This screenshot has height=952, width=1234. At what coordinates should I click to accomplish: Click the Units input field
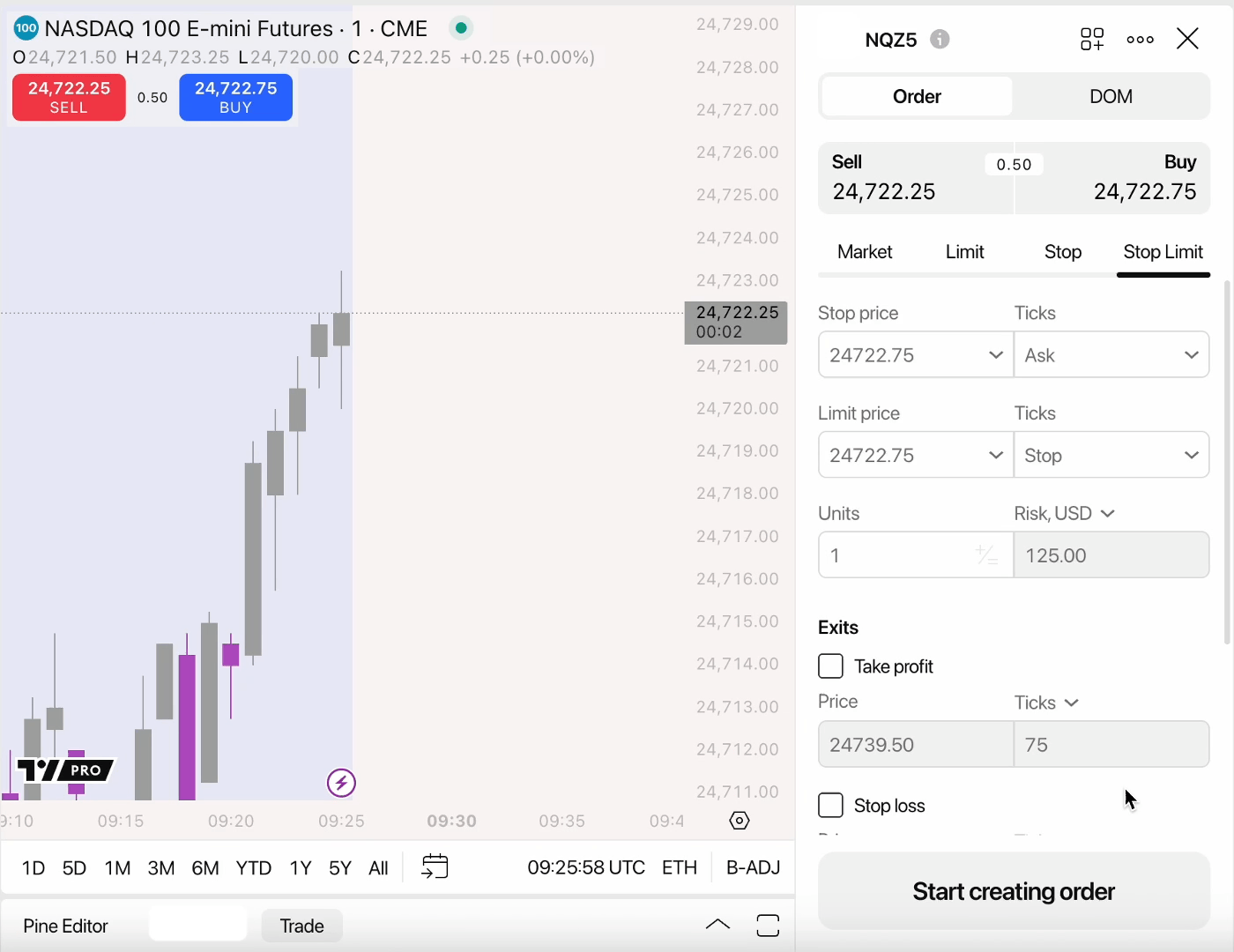tap(895, 555)
